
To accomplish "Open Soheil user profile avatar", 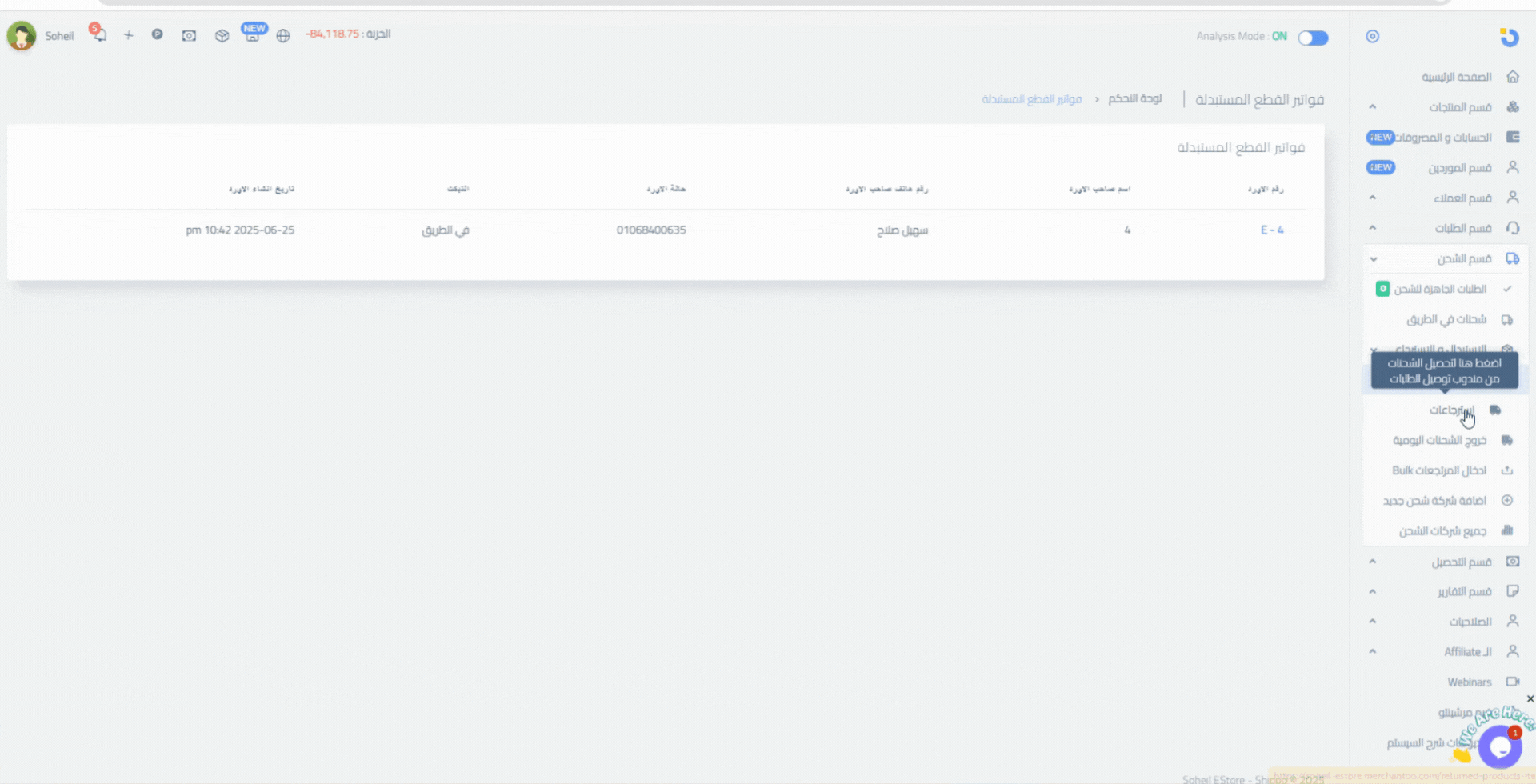I will tap(22, 36).
